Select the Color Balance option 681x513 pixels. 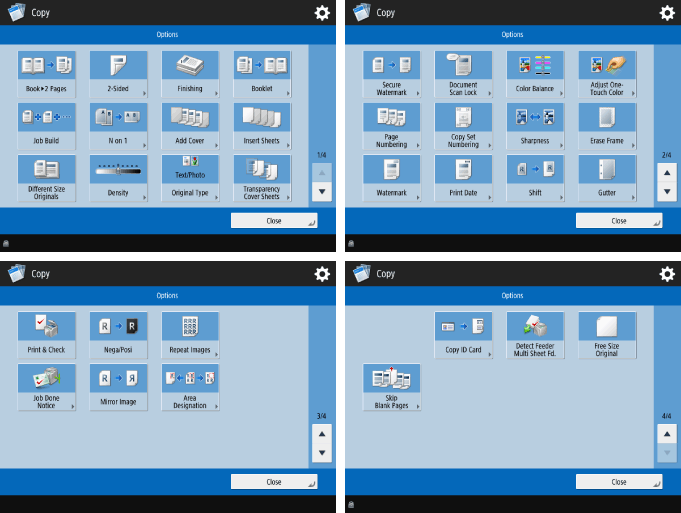click(535, 73)
